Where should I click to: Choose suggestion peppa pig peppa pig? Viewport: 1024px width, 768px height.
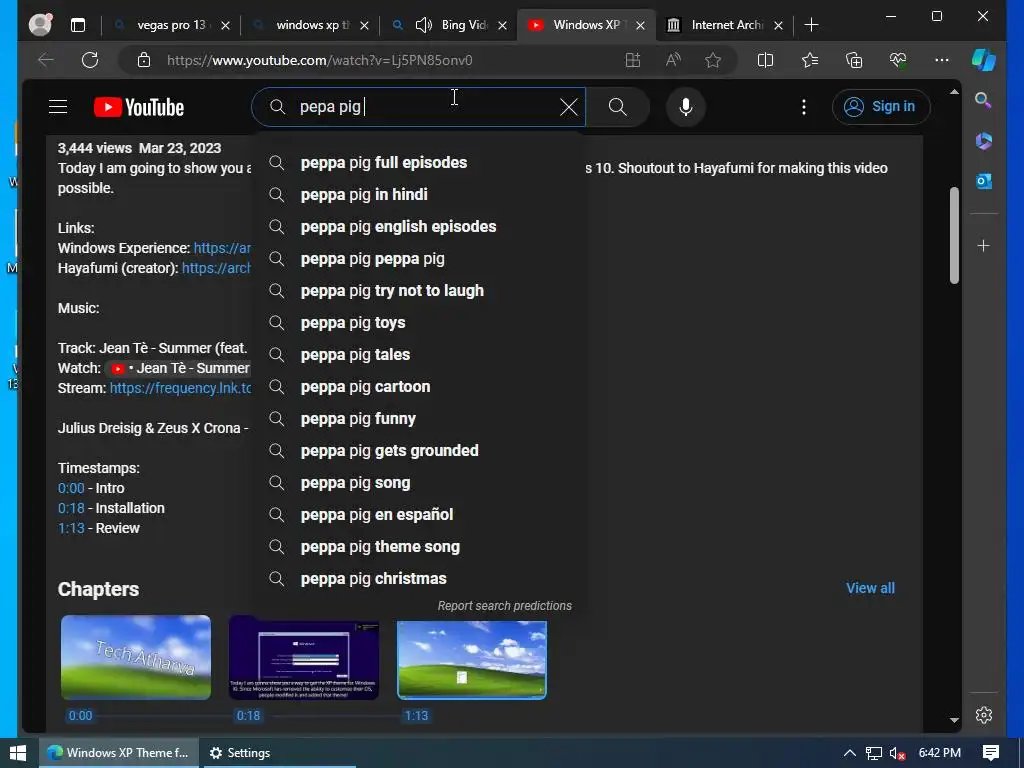(x=420, y=259)
